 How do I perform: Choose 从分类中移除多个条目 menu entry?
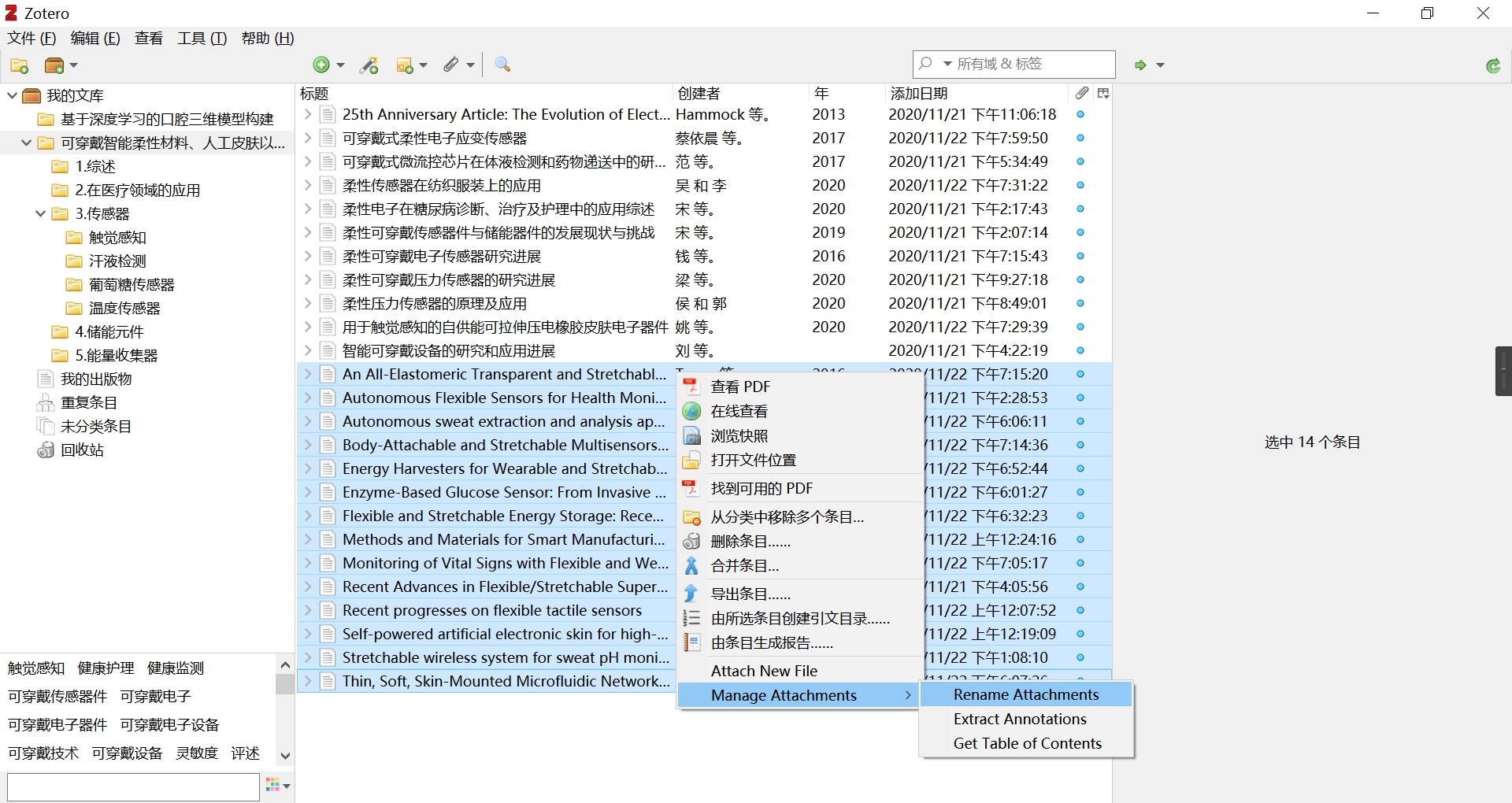[800, 516]
